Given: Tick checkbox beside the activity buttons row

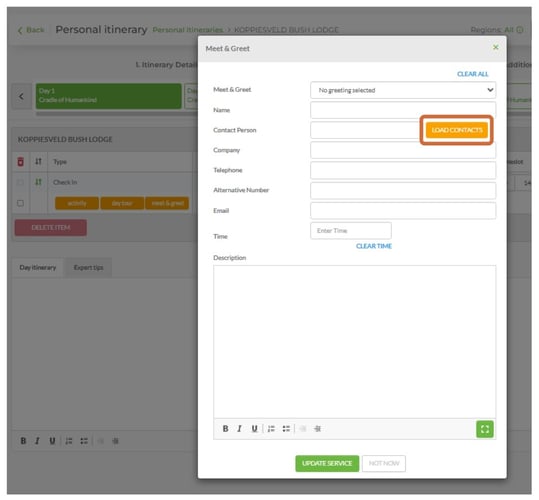Looking at the screenshot, I should [x=21, y=203].
